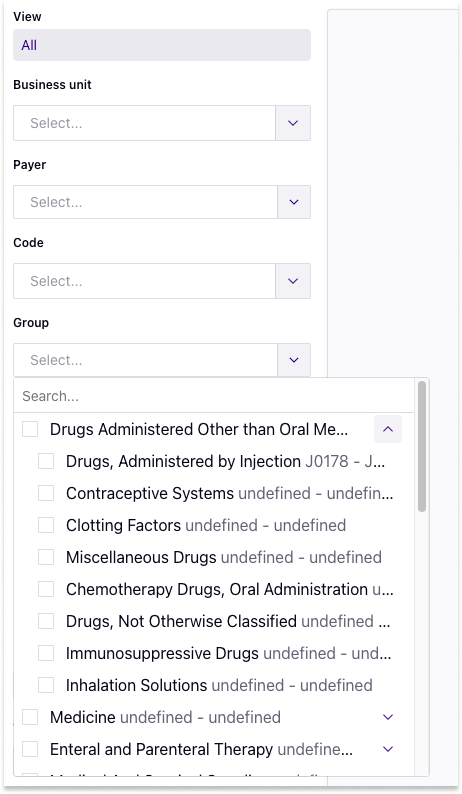
Task: Open the Payer dropdown arrow
Action: pyautogui.click(x=294, y=202)
